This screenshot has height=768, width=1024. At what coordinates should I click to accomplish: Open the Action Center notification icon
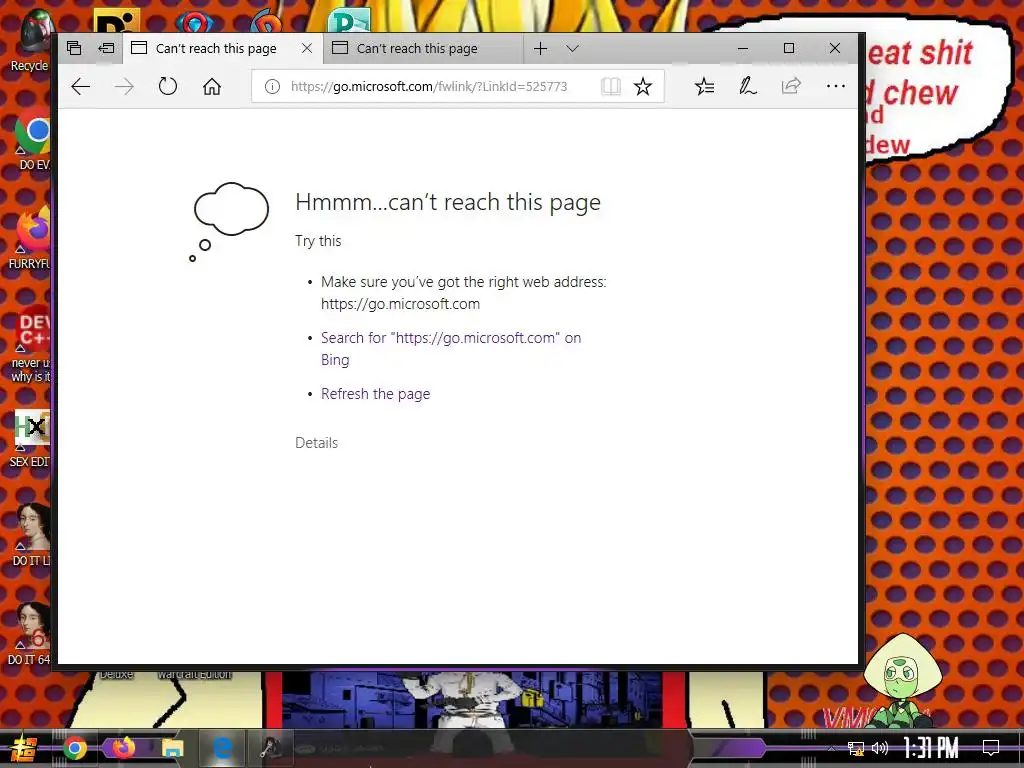(991, 748)
